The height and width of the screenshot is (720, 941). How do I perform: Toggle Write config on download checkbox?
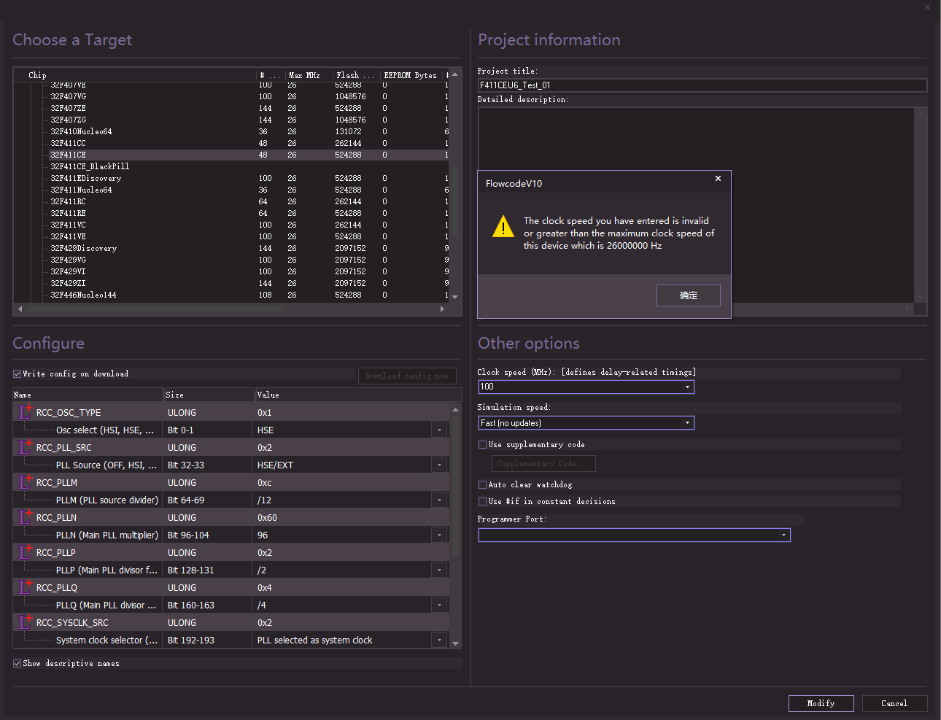[x=17, y=374]
